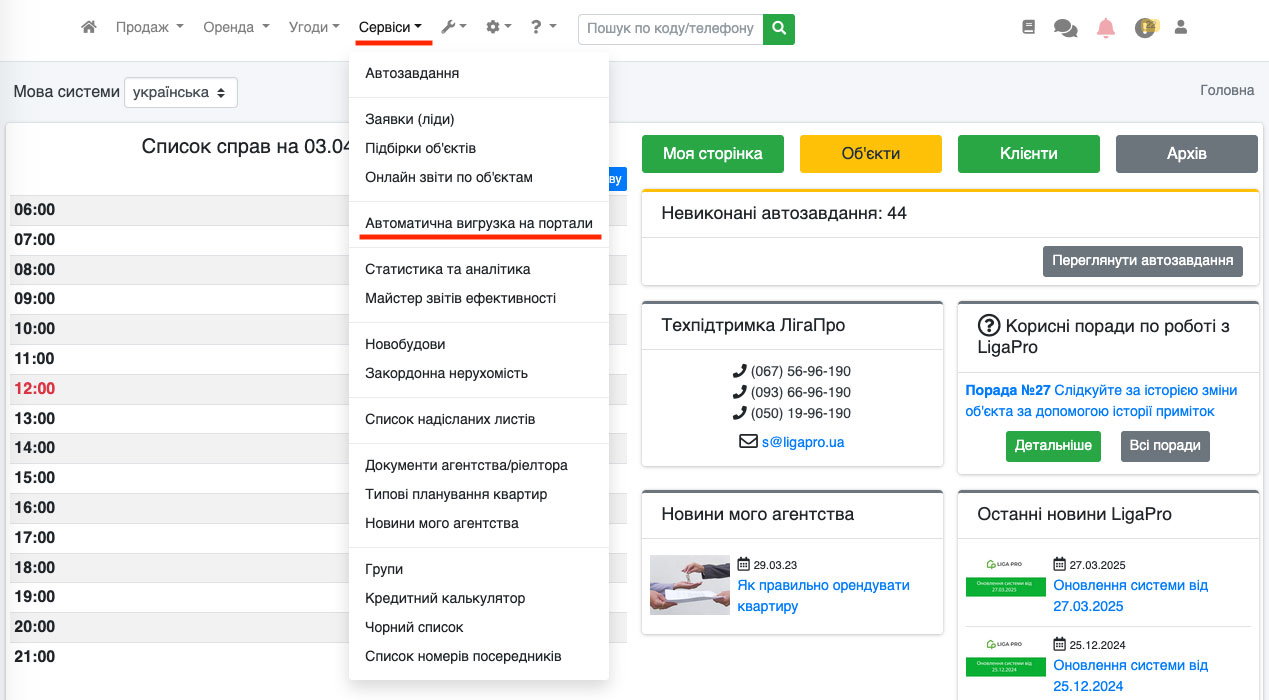The height and width of the screenshot is (700, 1269).
Task: Click the green search magnifier button
Action: point(778,28)
